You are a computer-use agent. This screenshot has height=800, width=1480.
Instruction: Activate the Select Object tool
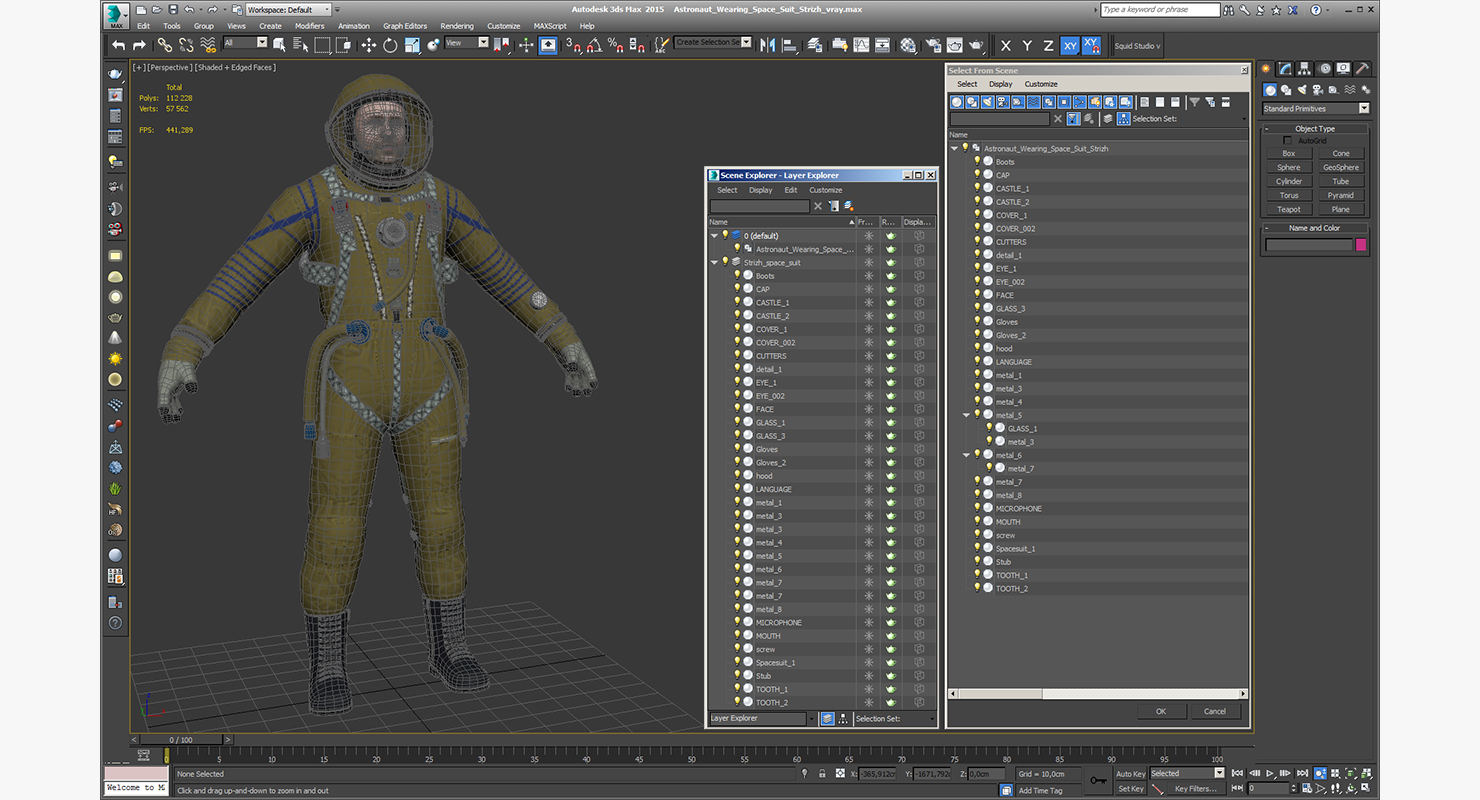[279, 45]
